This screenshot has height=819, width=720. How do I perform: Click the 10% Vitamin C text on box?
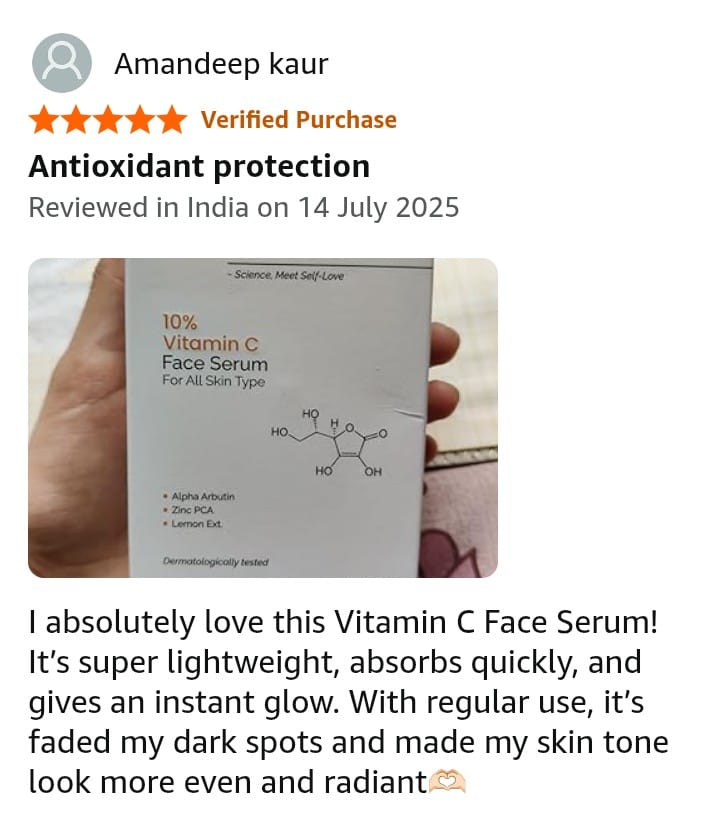[x=210, y=333]
